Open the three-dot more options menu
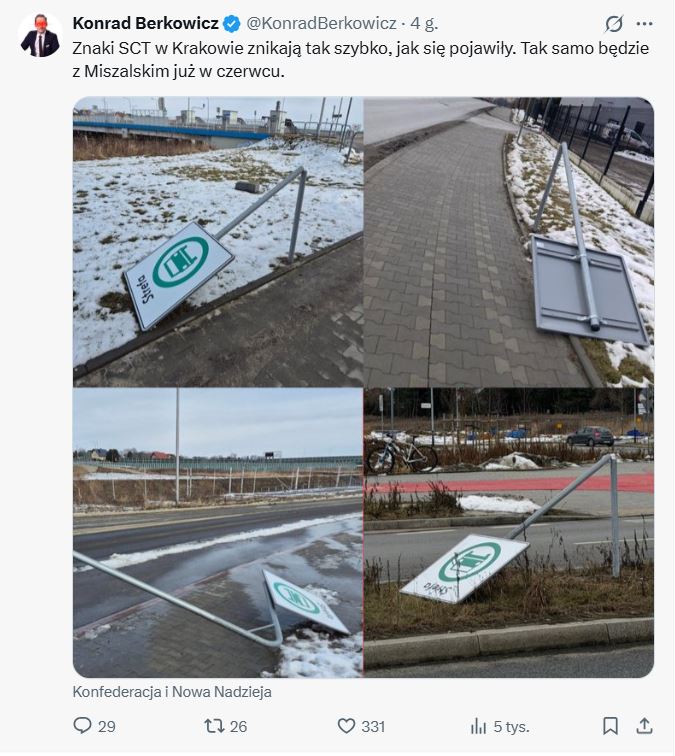 pyautogui.click(x=645, y=23)
